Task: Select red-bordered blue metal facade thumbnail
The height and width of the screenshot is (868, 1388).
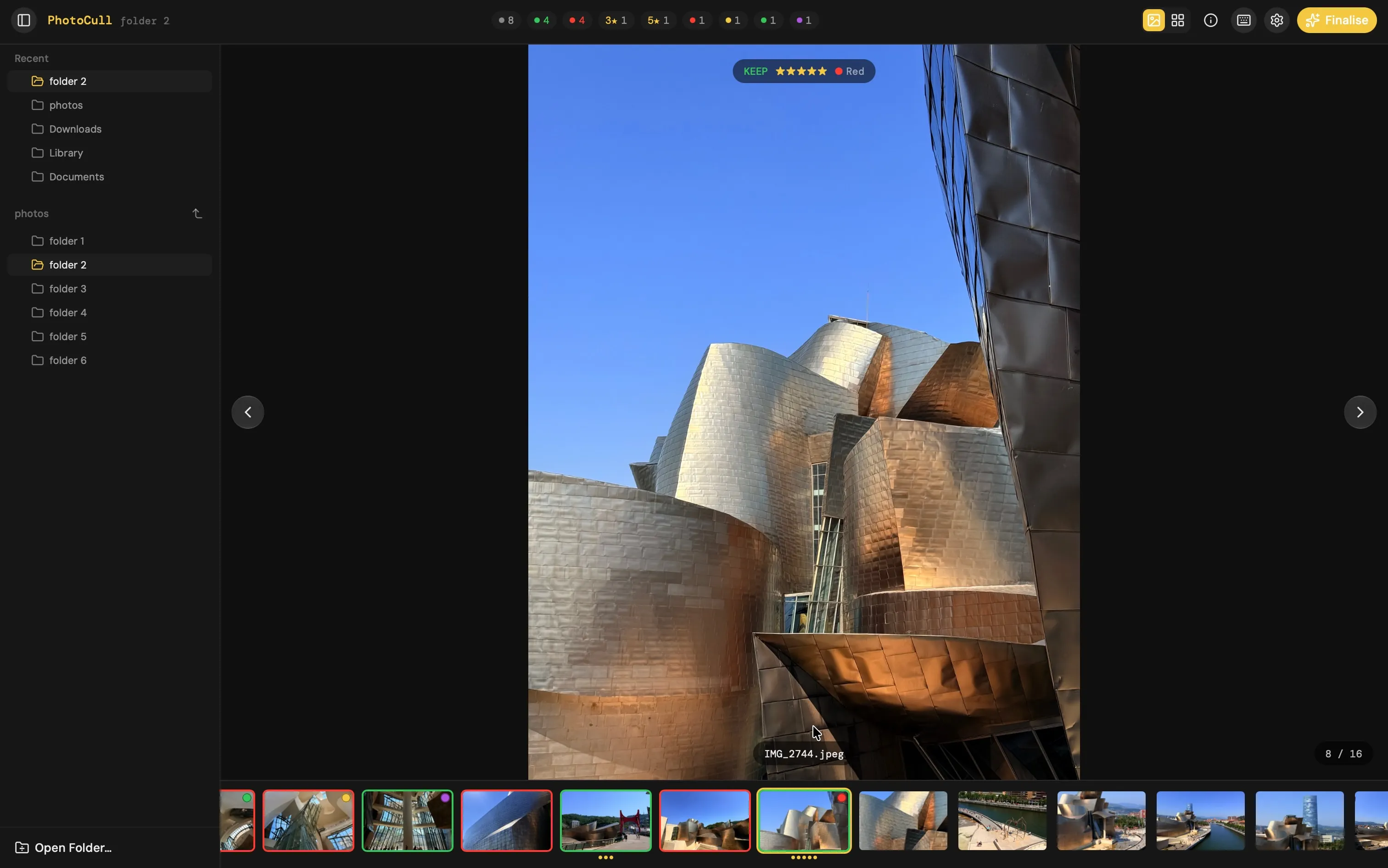Action: (x=507, y=820)
